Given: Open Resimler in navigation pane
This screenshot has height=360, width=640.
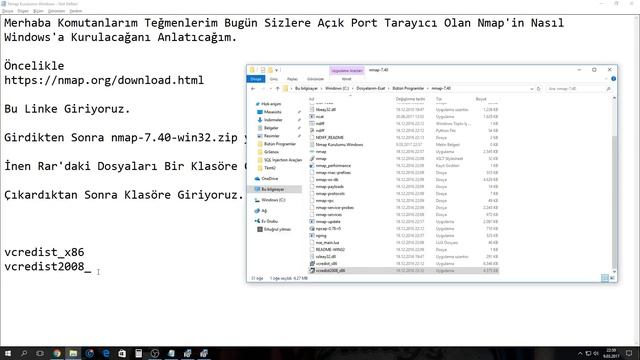Looking at the screenshot, I should click(x=271, y=136).
